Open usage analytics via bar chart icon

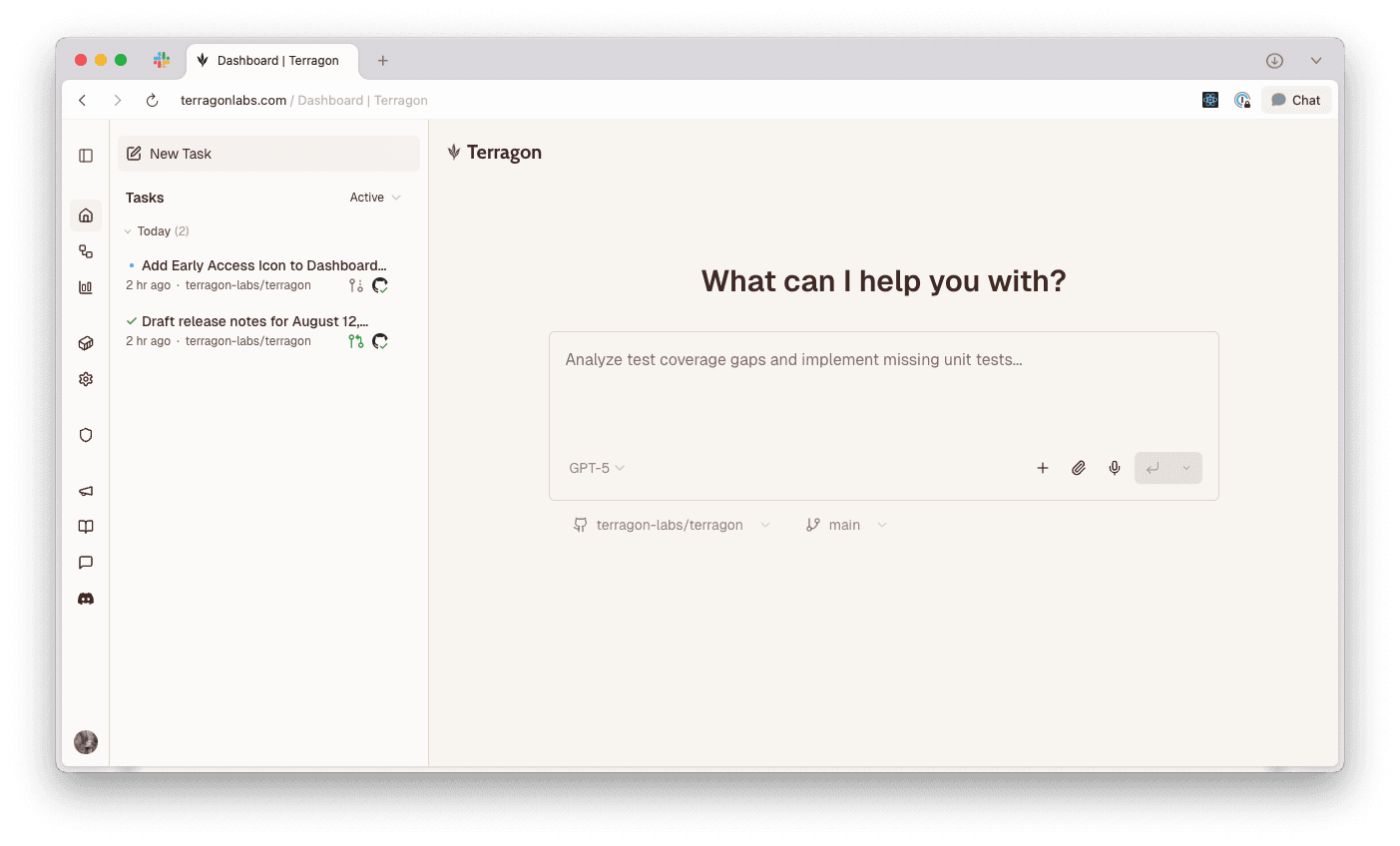tap(86, 286)
